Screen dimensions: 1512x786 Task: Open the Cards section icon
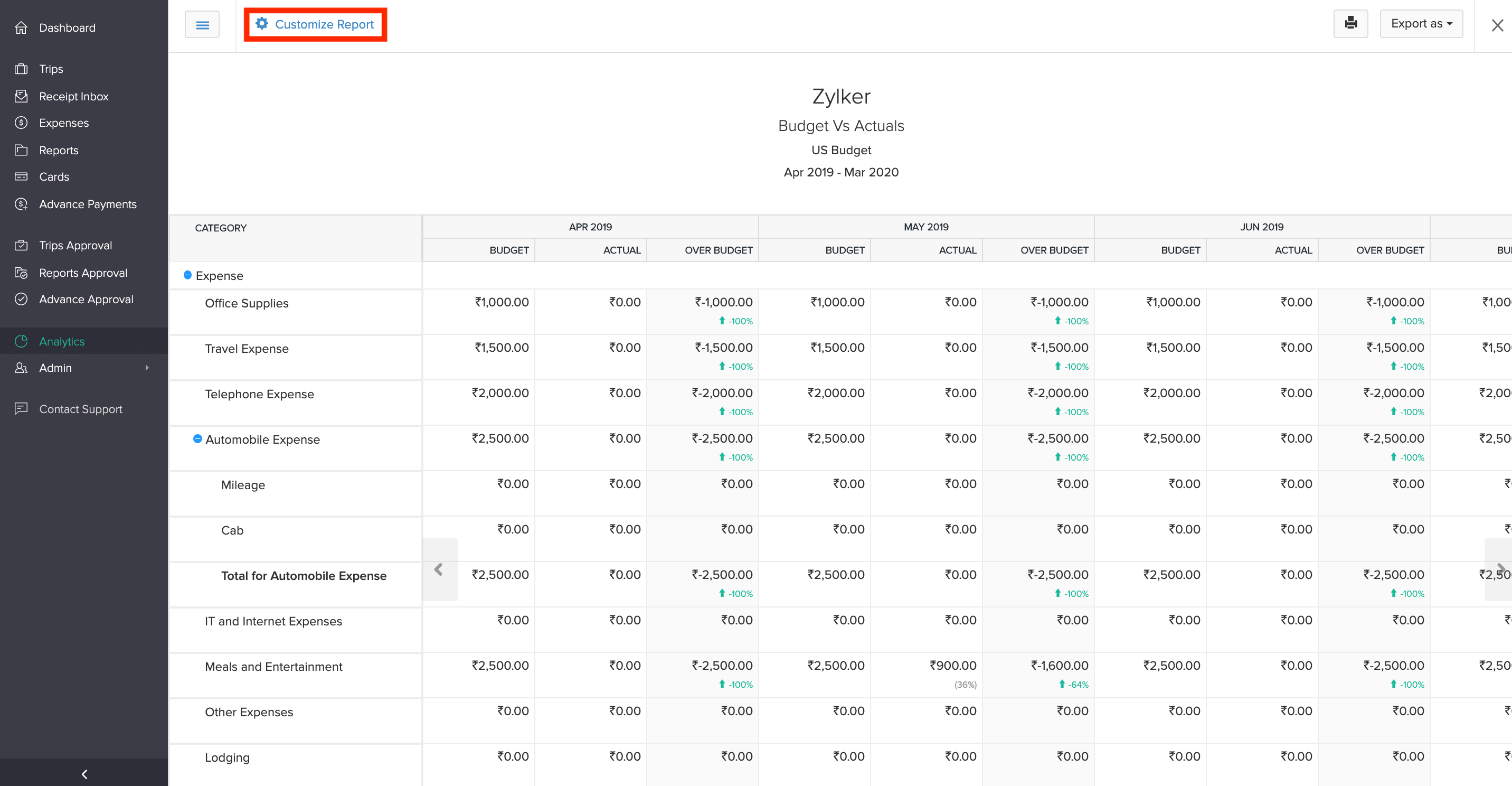[21, 176]
